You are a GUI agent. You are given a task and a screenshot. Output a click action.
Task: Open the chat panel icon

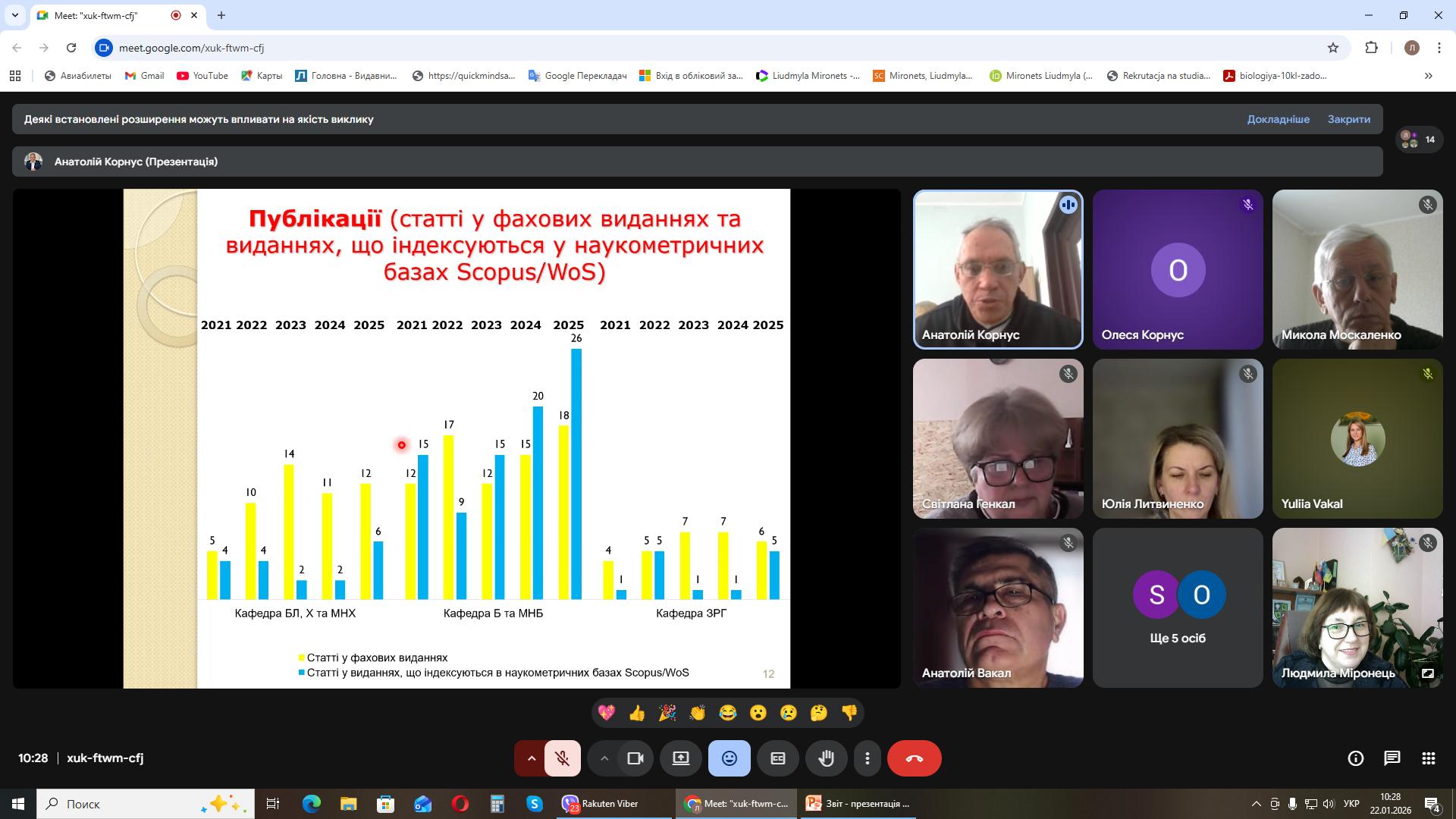(x=1392, y=758)
